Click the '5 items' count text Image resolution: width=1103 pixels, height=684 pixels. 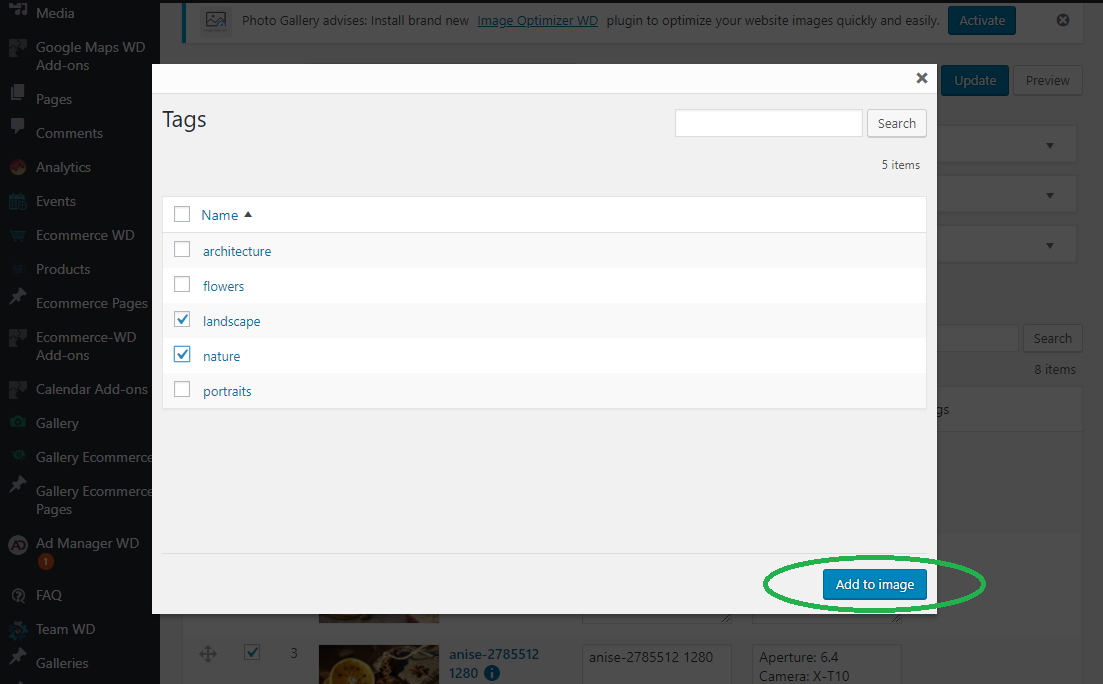click(x=900, y=165)
